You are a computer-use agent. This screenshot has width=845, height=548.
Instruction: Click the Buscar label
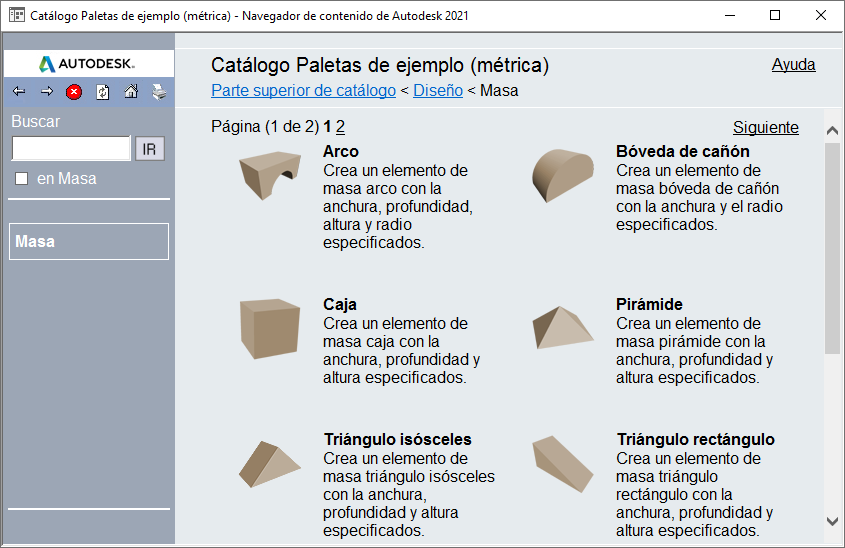pyautogui.click(x=36, y=121)
